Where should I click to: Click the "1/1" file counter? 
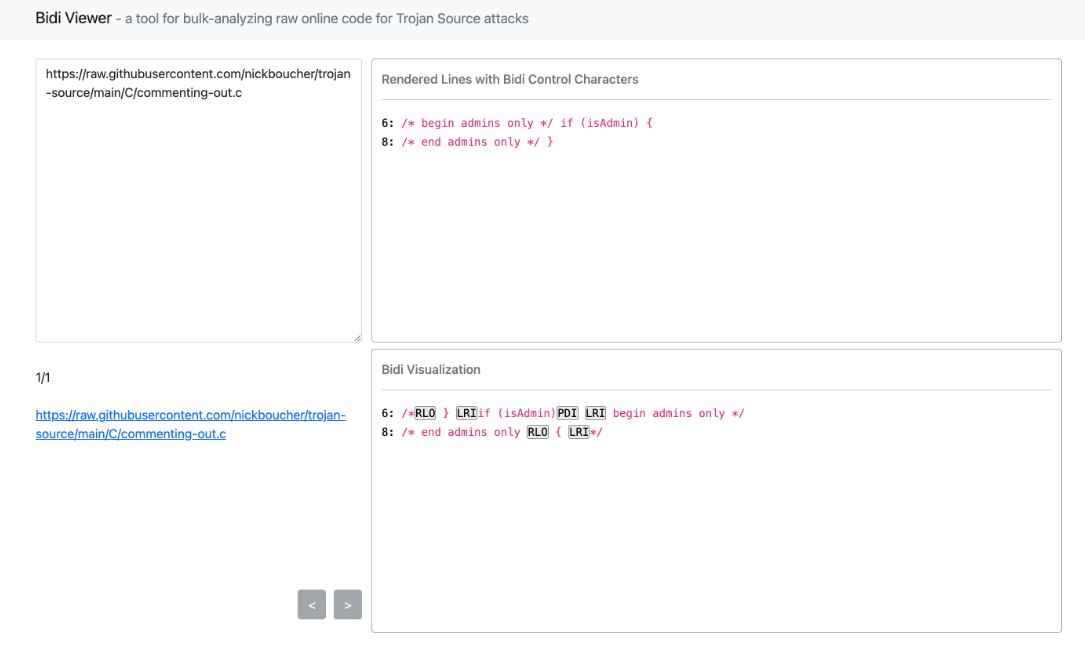tap(43, 377)
